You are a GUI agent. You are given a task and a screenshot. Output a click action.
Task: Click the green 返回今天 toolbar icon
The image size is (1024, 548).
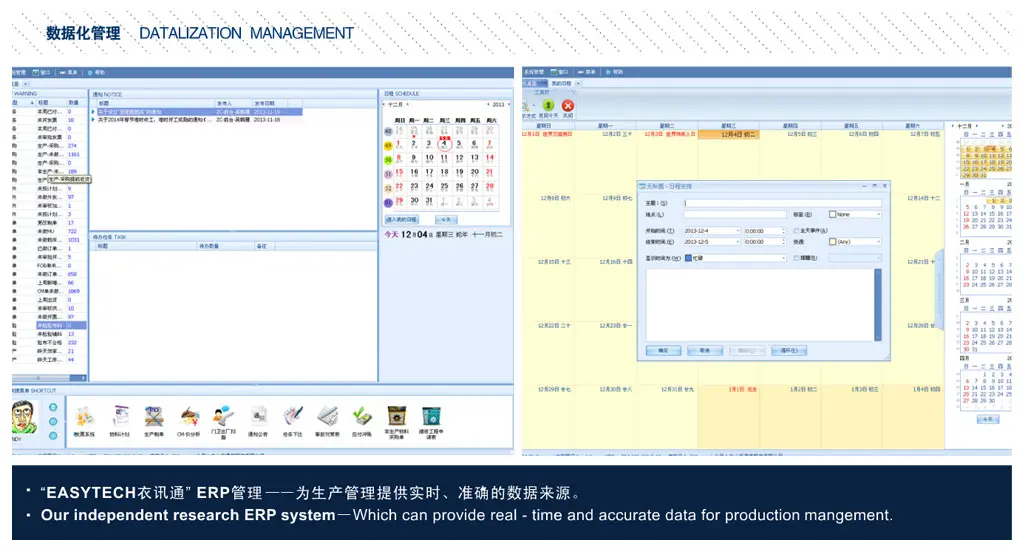[548, 105]
